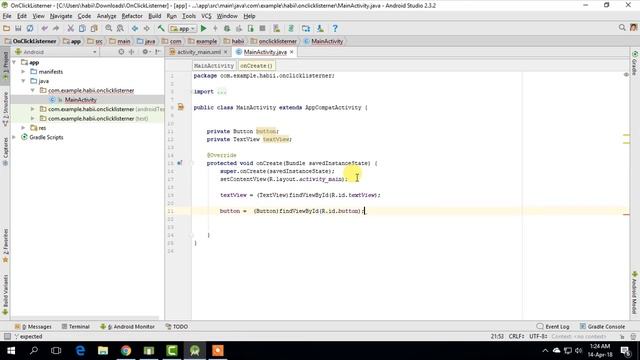The width and height of the screenshot is (640, 360).
Task: Close the activity_main.xml tab
Action: pos(225,52)
